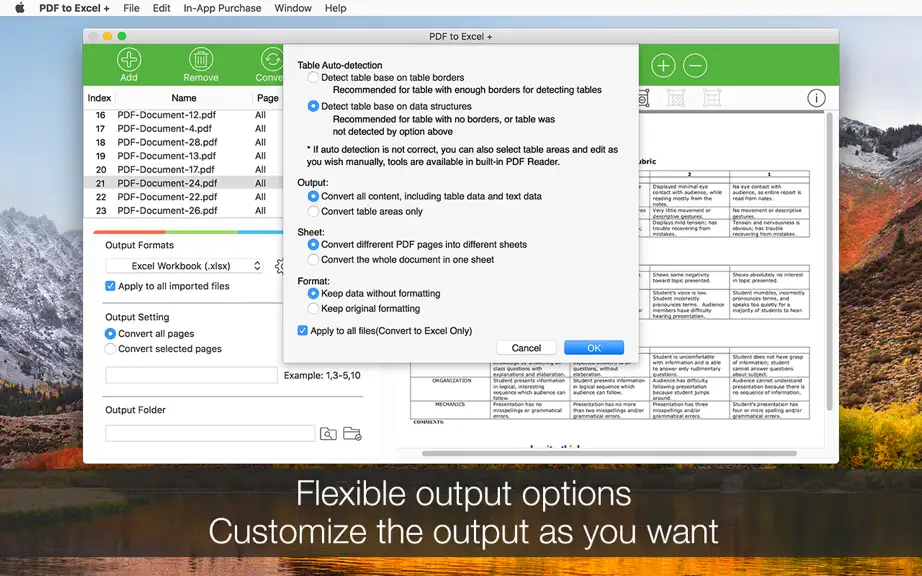Select the table grid lines tool
Image resolution: width=922 pixels, height=576 pixels.
[712, 98]
